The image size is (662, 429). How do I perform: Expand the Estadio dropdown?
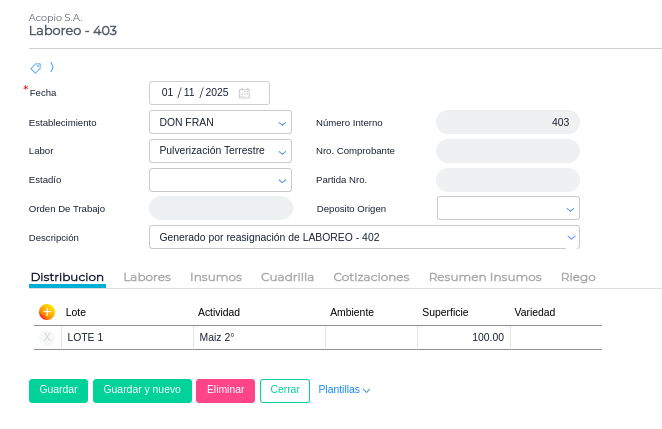[x=282, y=181]
